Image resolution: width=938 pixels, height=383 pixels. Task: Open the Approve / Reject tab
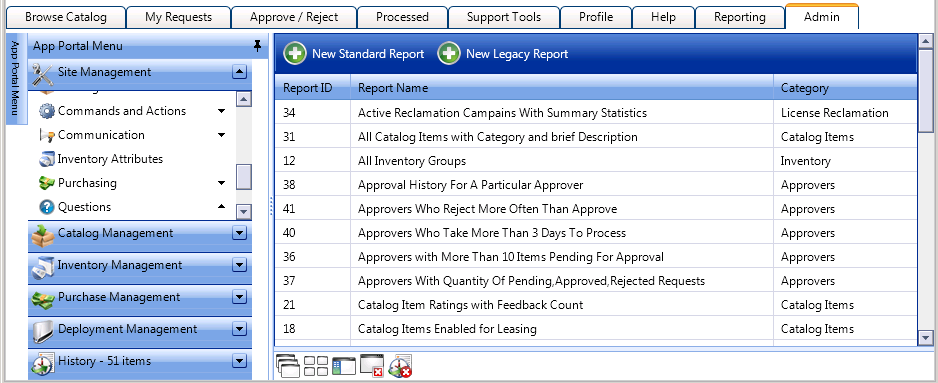tap(294, 17)
